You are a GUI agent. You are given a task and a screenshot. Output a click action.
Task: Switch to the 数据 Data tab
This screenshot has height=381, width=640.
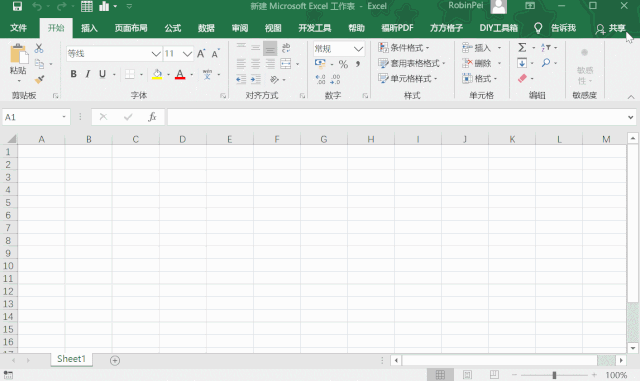point(206,28)
